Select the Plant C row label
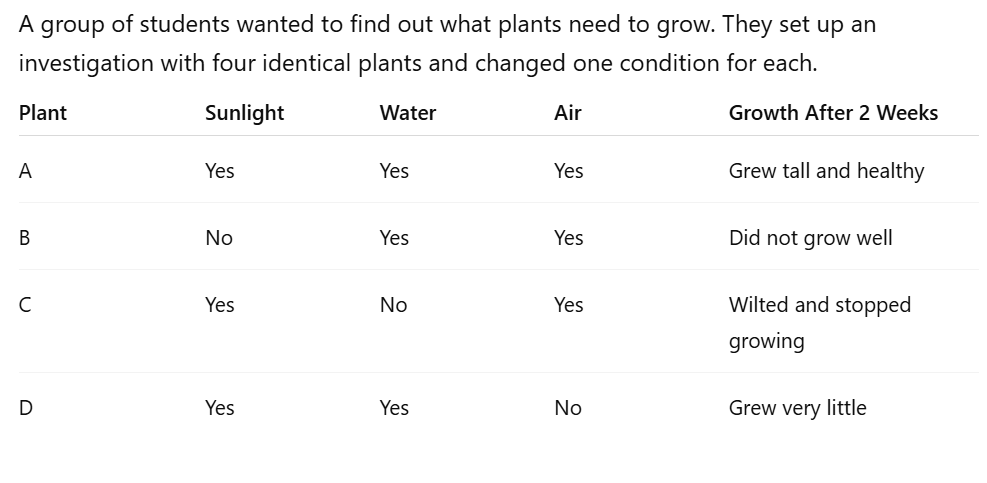987x483 pixels. [x=26, y=305]
